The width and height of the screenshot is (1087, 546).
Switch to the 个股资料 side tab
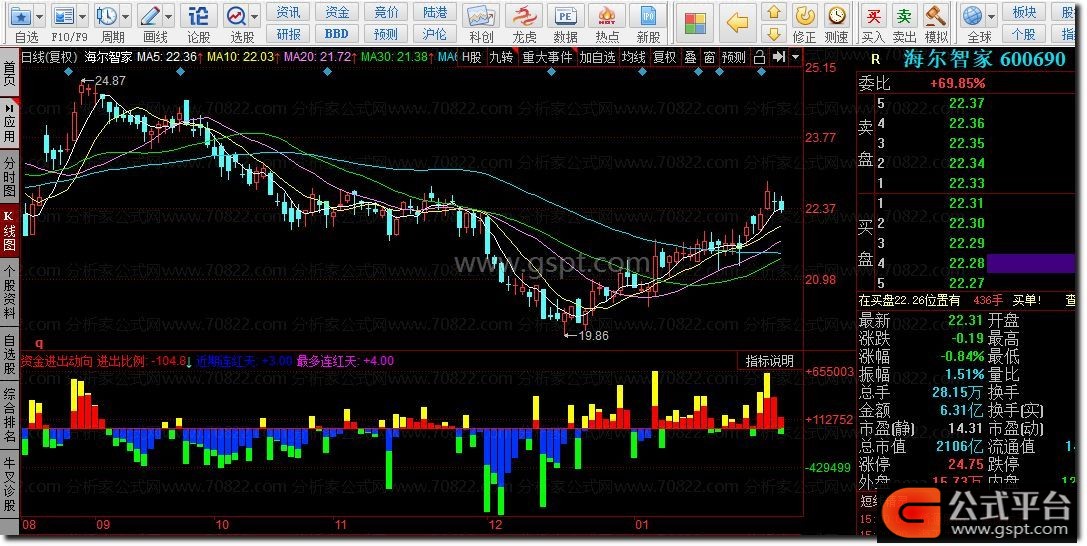click(10, 291)
